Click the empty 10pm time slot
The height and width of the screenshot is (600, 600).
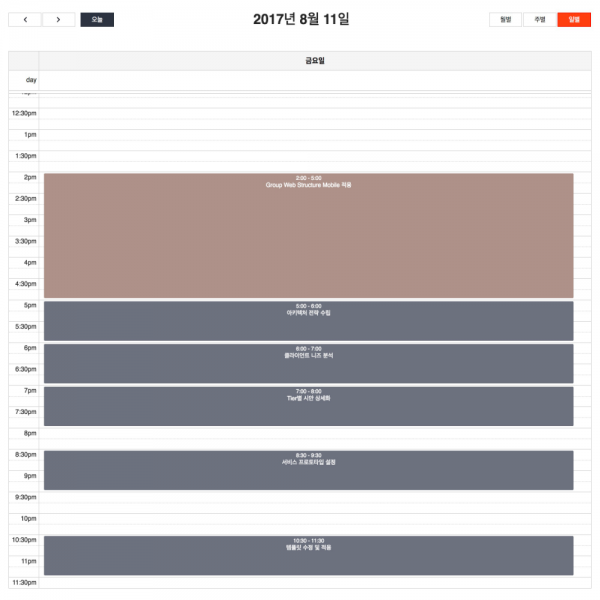[308, 519]
